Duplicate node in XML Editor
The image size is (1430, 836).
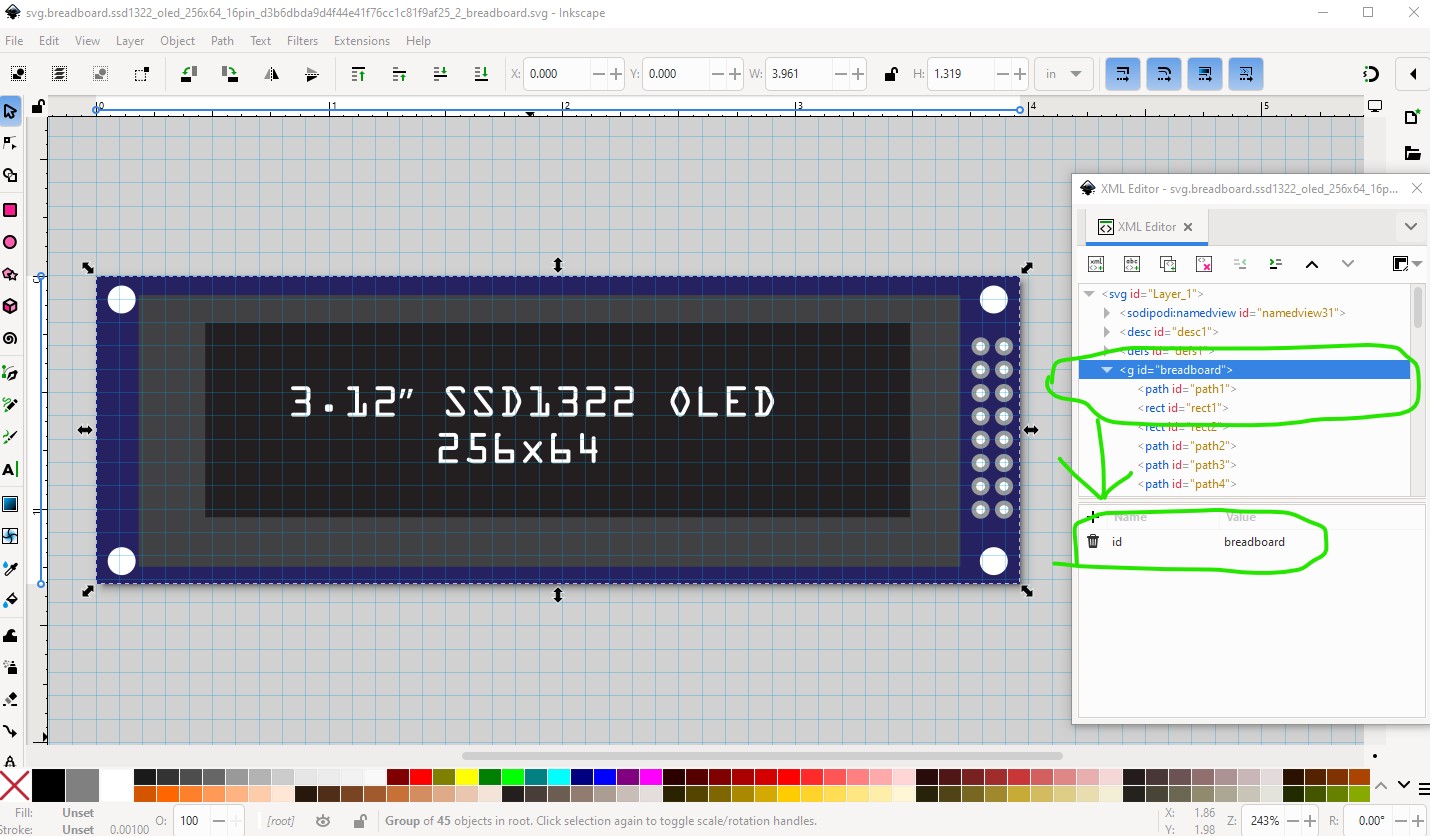(1167, 264)
